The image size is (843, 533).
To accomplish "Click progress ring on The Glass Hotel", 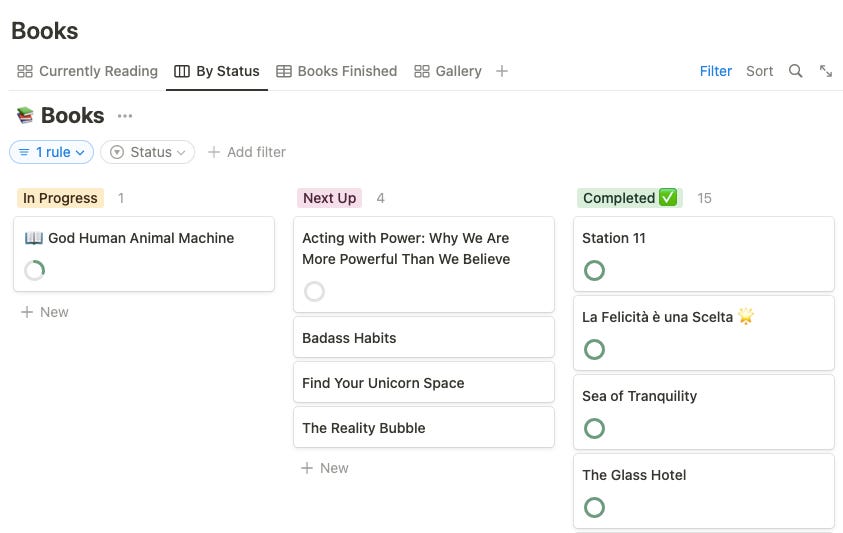I will click(x=594, y=508).
